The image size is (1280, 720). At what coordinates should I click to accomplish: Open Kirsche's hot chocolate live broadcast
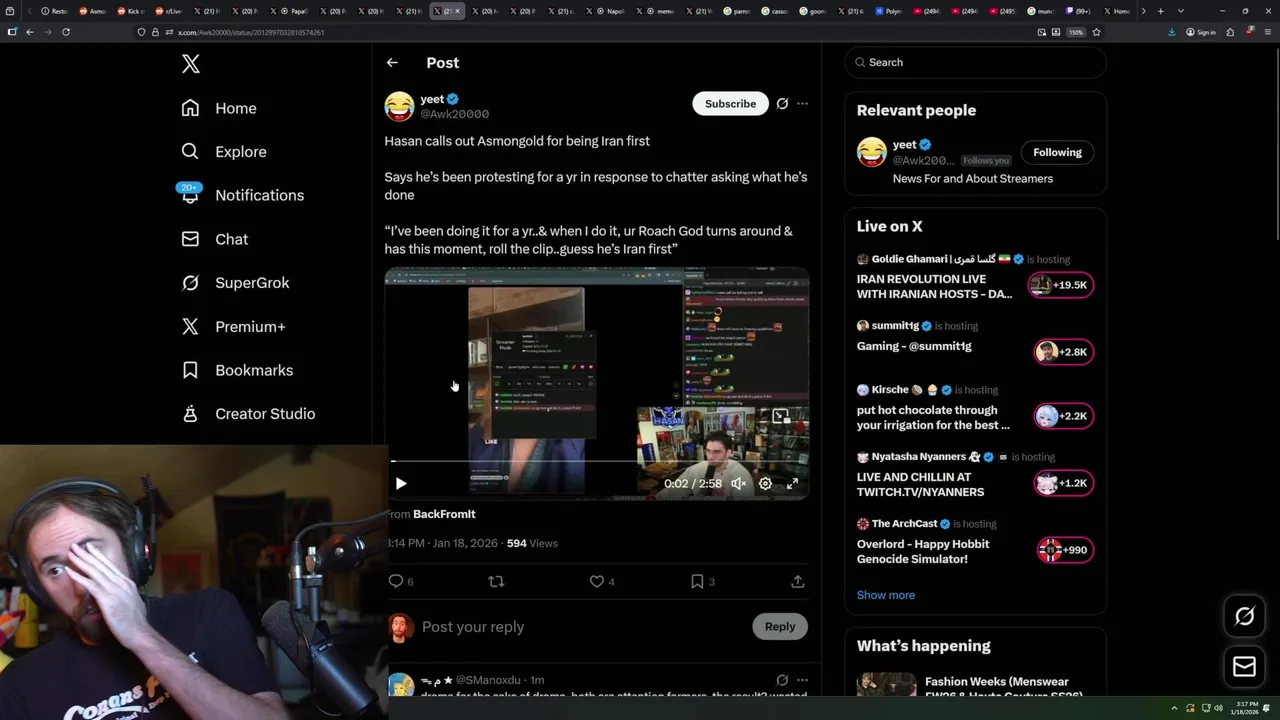(x=933, y=417)
